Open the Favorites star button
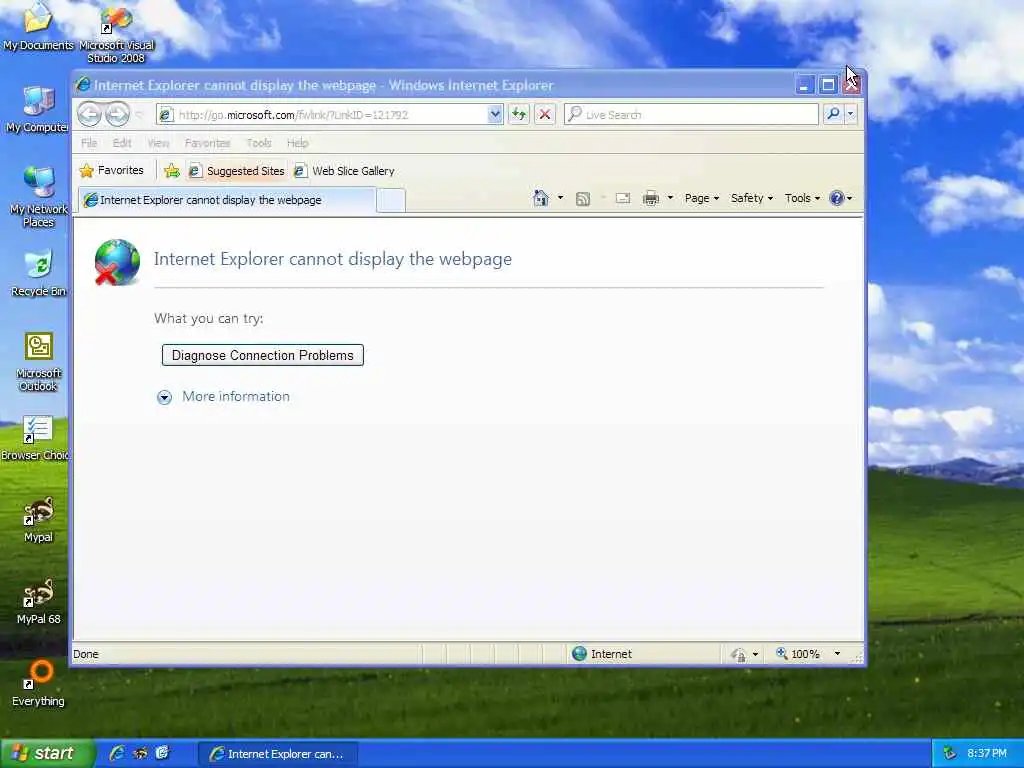 click(x=112, y=170)
